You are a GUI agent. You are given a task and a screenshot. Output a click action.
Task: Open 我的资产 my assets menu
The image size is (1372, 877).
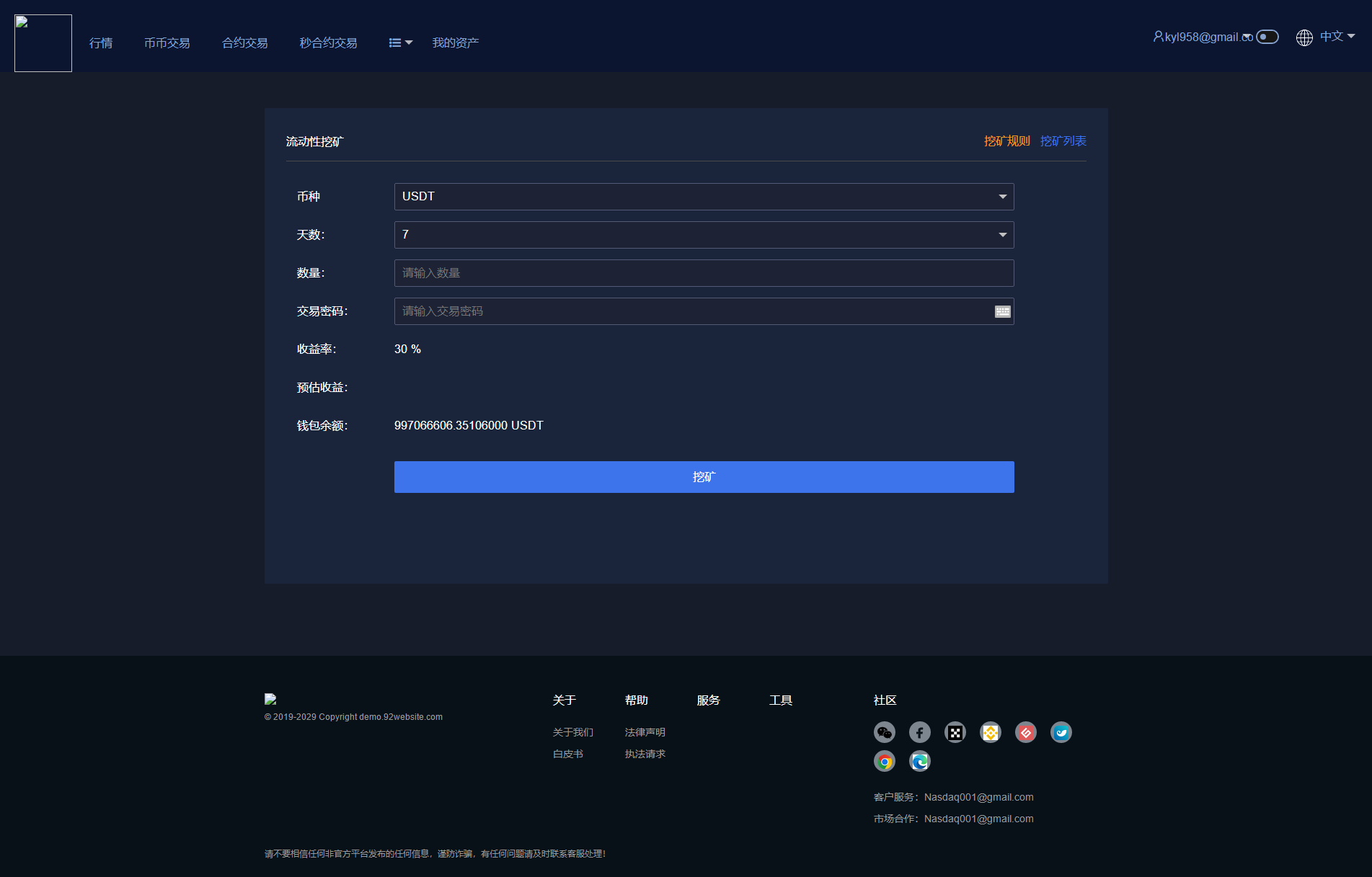pos(456,43)
